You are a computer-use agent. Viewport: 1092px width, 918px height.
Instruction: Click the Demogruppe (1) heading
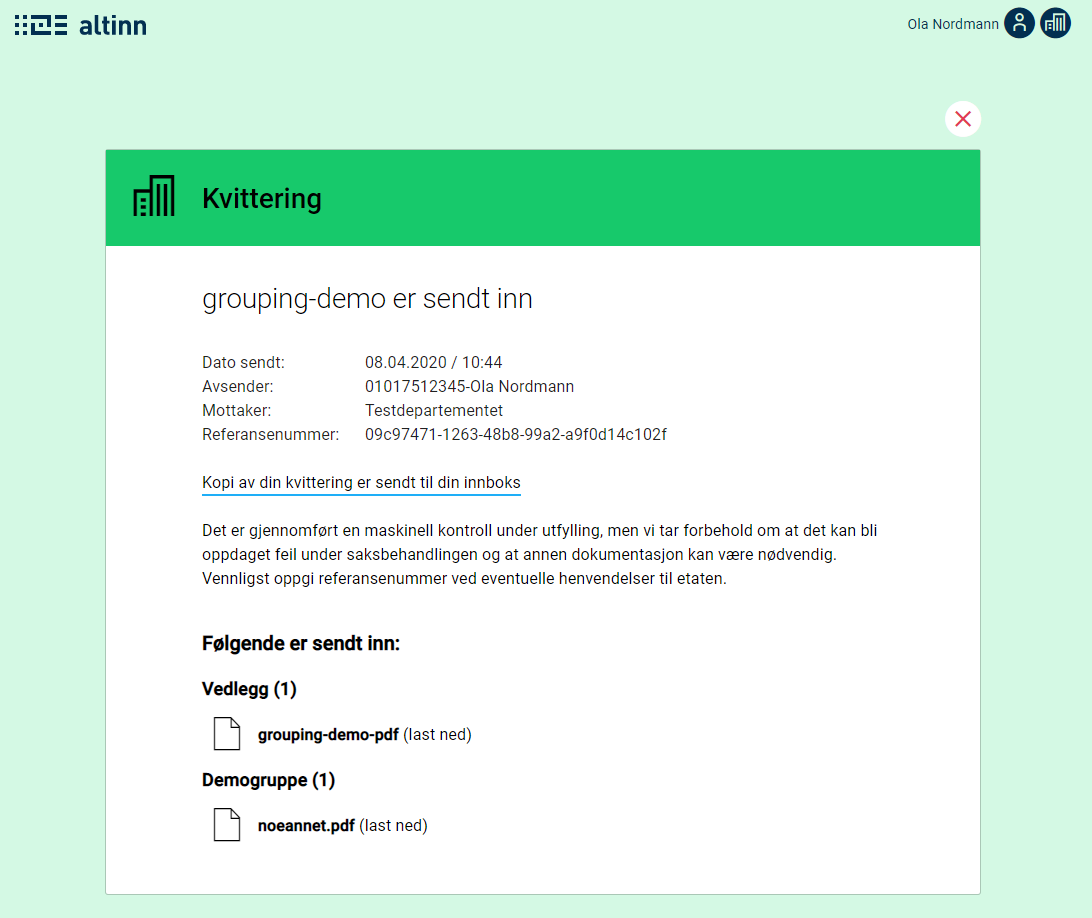pos(268,779)
